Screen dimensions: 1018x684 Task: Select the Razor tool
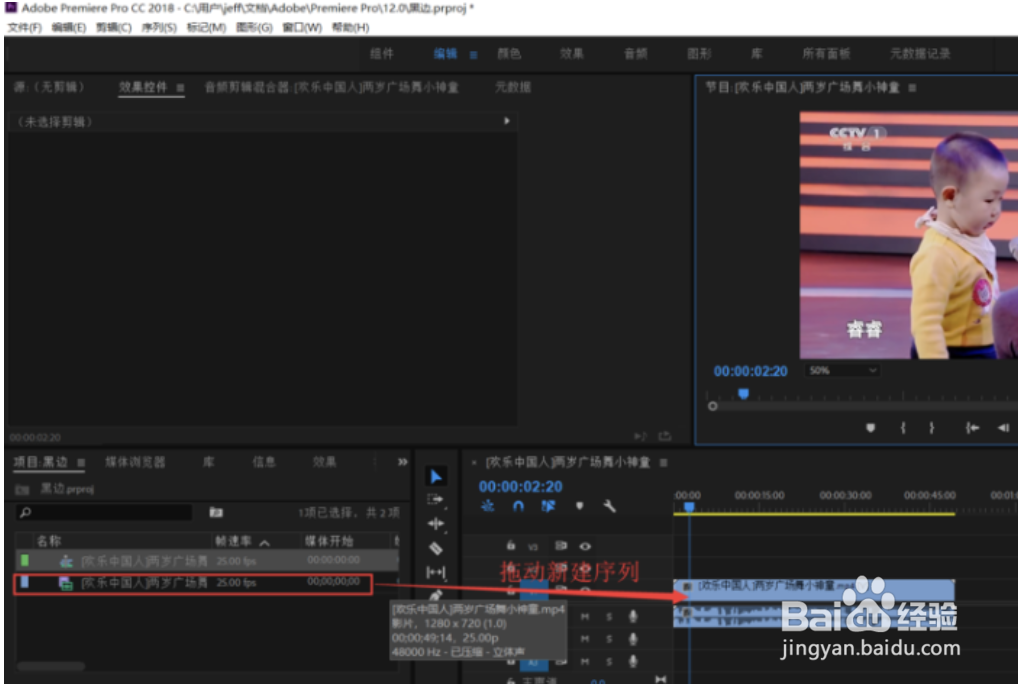click(436, 548)
